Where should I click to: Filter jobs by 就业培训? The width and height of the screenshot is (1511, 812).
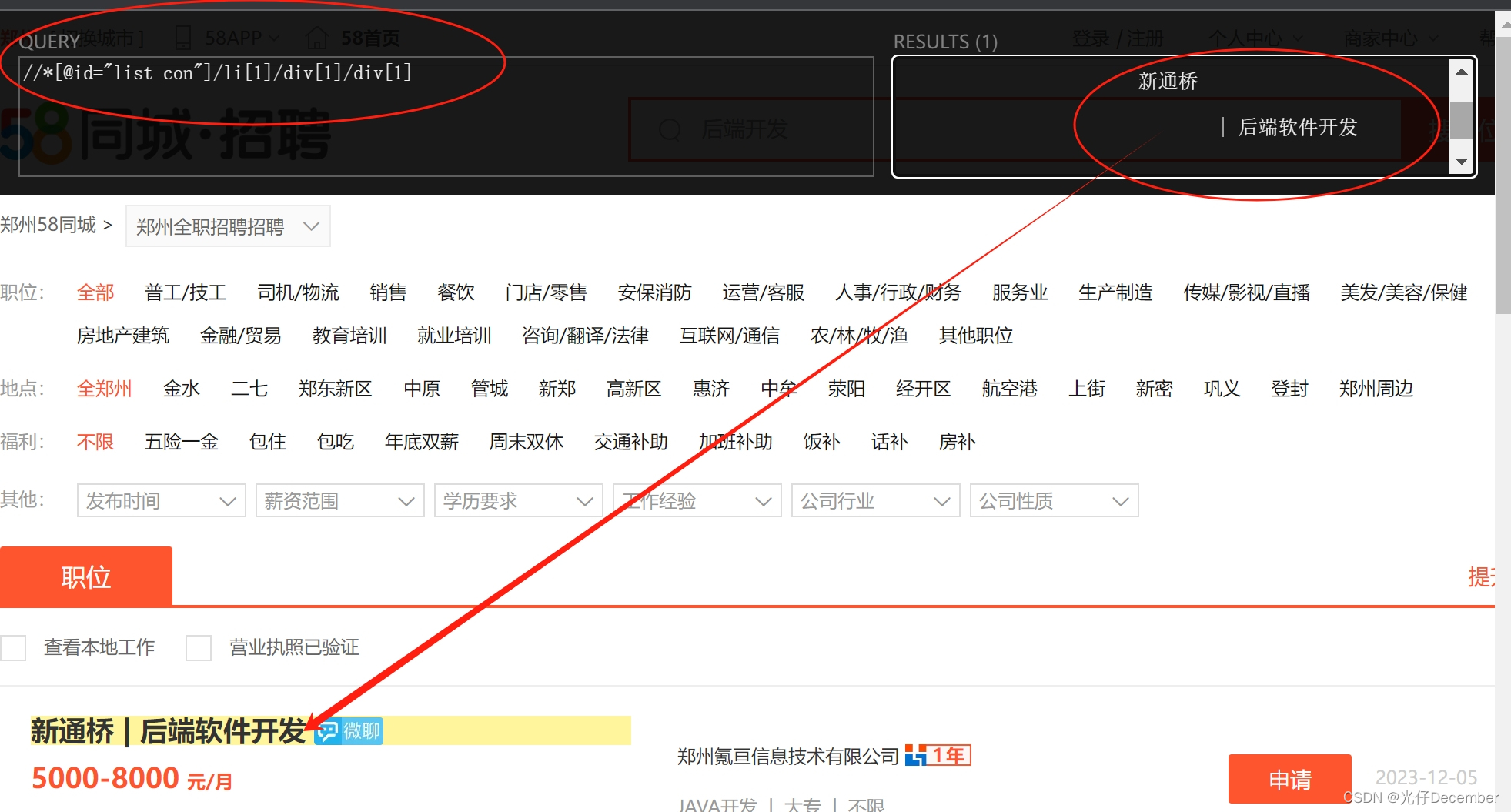[x=455, y=336]
